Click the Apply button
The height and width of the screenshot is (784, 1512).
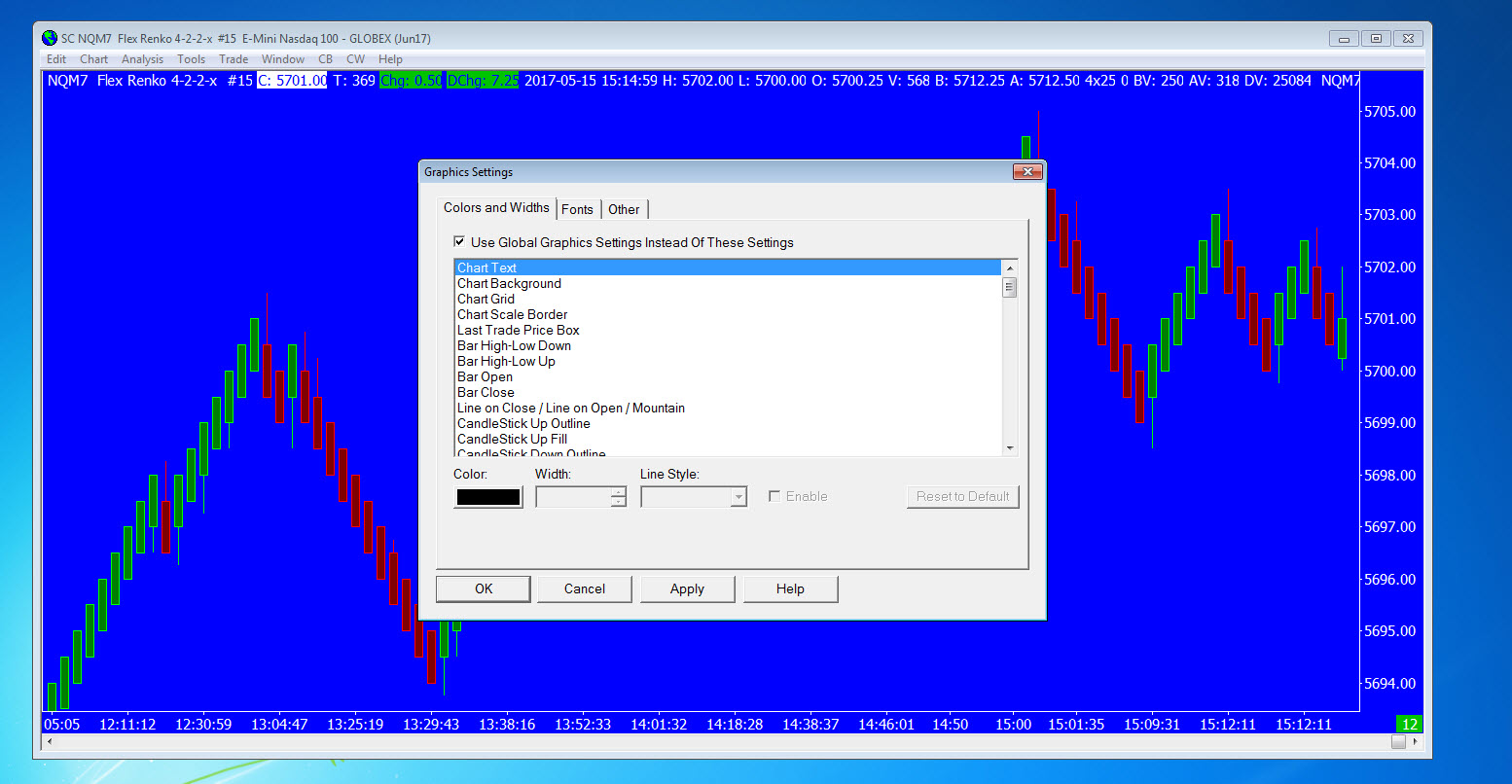[687, 588]
